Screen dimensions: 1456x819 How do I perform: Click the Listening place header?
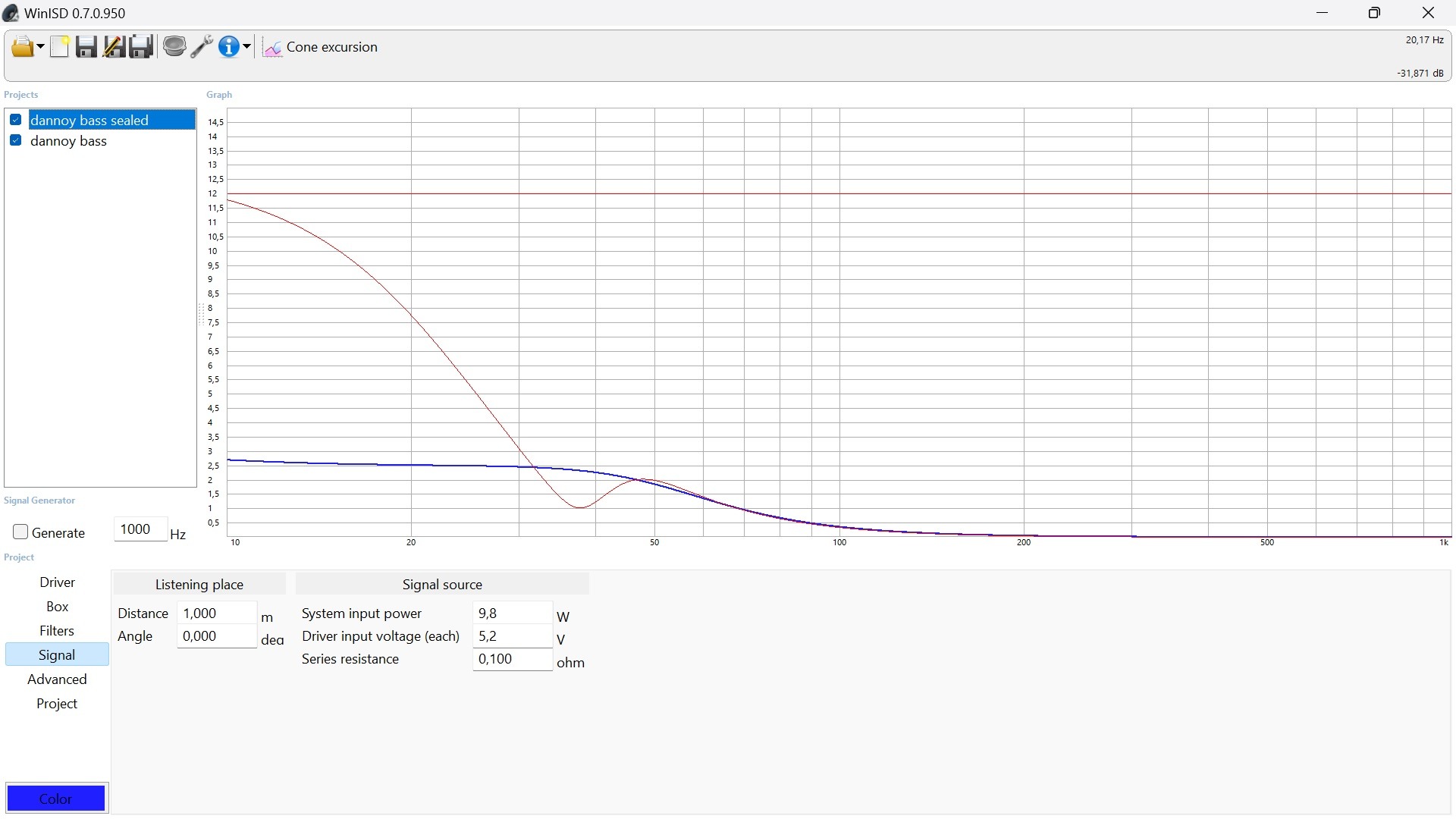coord(199,585)
